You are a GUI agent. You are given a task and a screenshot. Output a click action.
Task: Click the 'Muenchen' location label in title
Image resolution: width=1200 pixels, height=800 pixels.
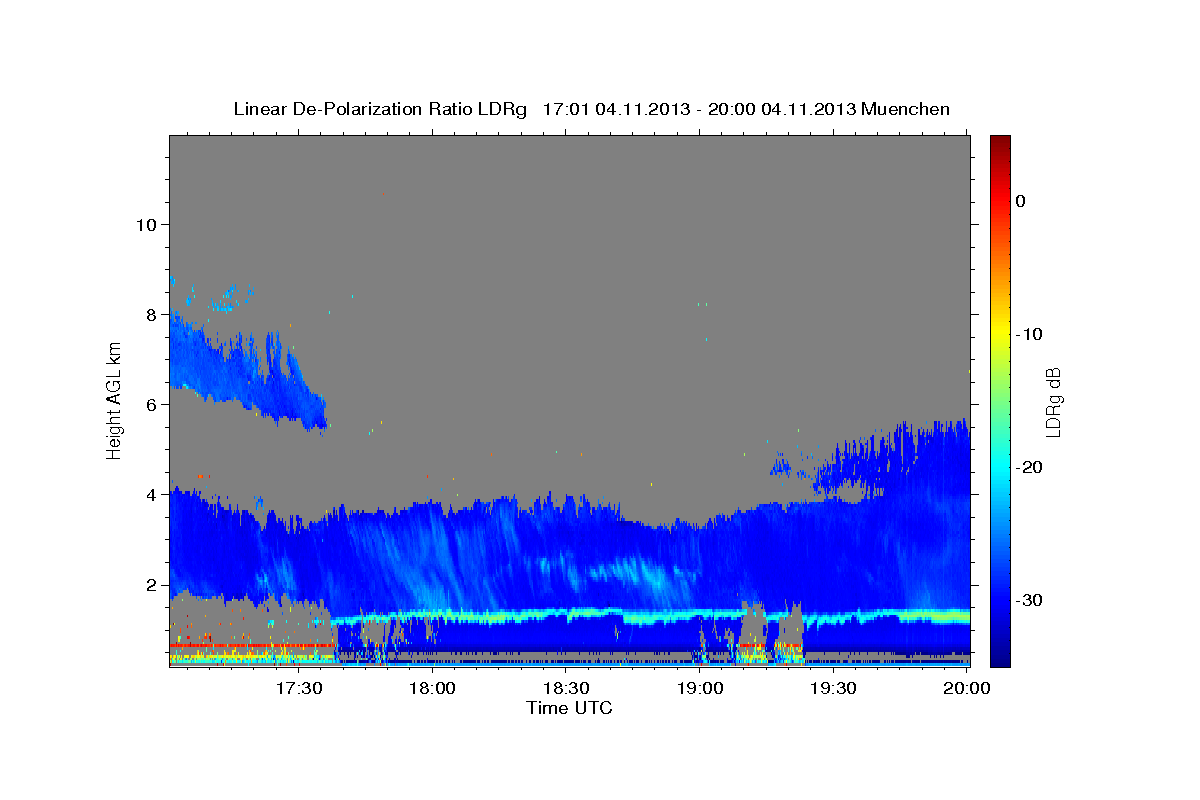point(906,109)
